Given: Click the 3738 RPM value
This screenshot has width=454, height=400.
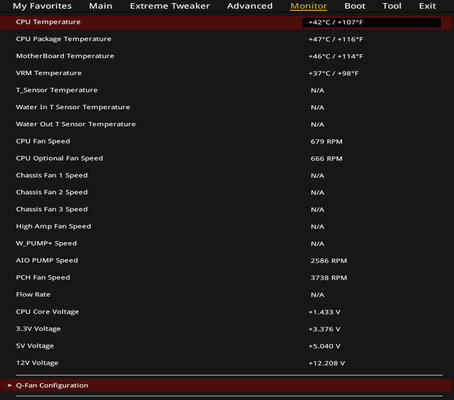Looking at the screenshot, I should coord(329,278).
